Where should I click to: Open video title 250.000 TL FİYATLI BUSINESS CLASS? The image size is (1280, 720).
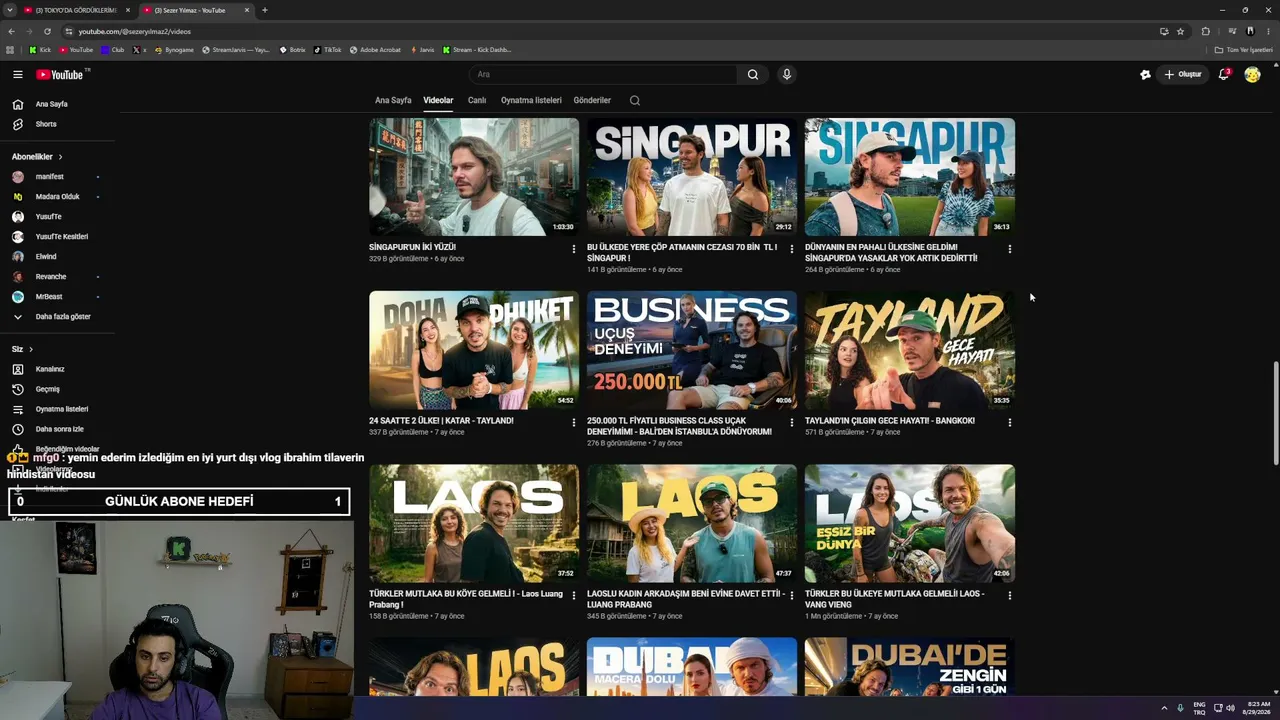point(679,426)
